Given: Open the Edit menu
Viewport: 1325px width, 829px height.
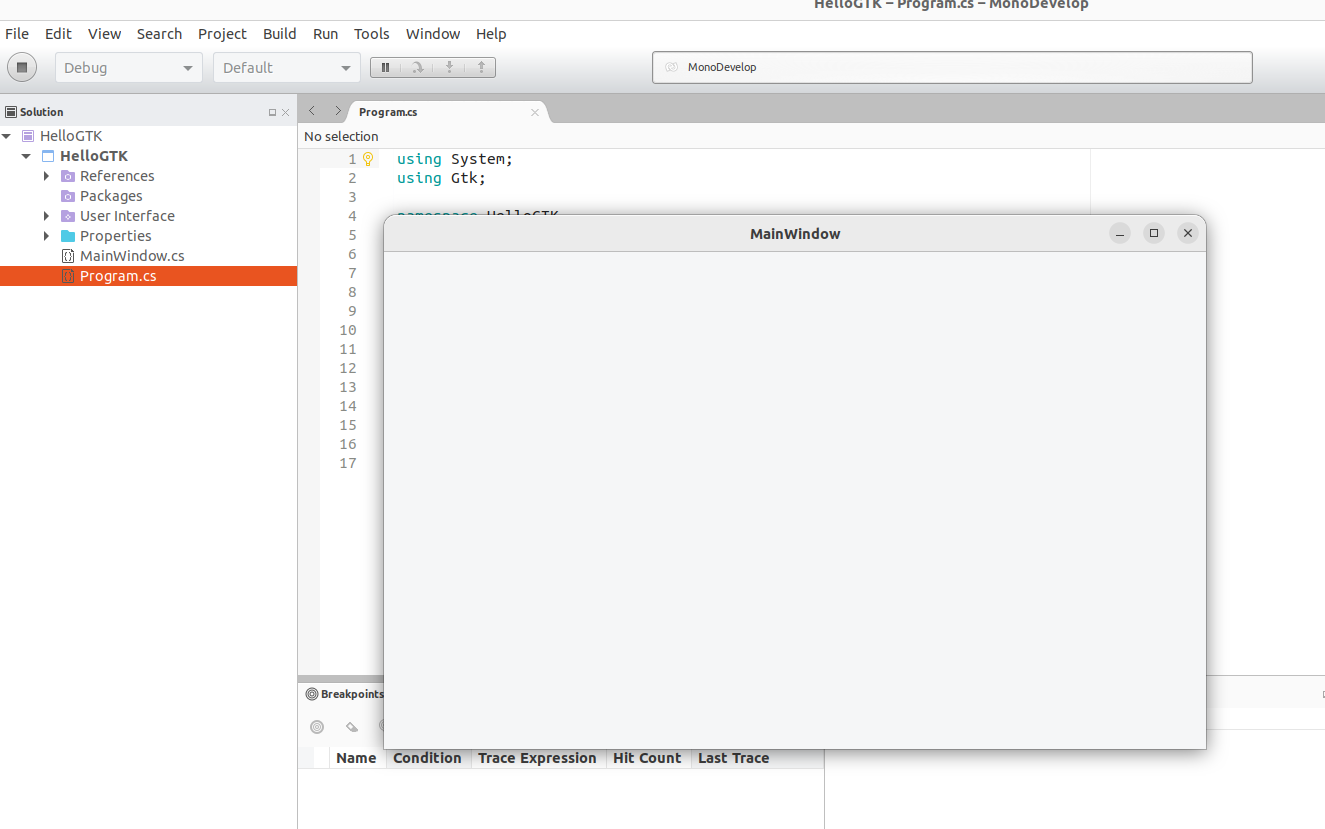Looking at the screenshot, I should pyautogui.click(x=58, y=34).
